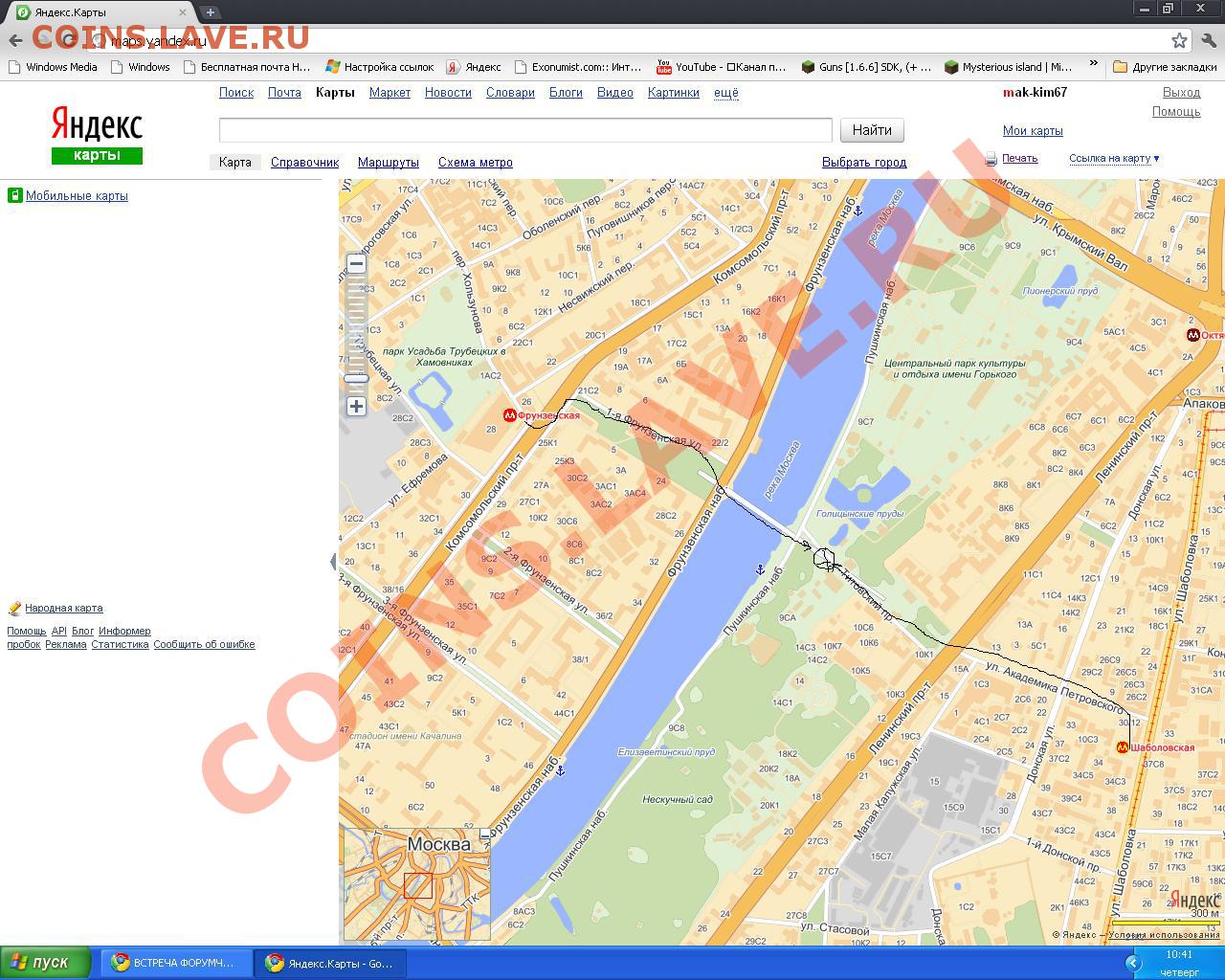Click the Статистика footer link
Image resolution: width=1225 pixels, height=980 pixels.
(x=120, y=645)
